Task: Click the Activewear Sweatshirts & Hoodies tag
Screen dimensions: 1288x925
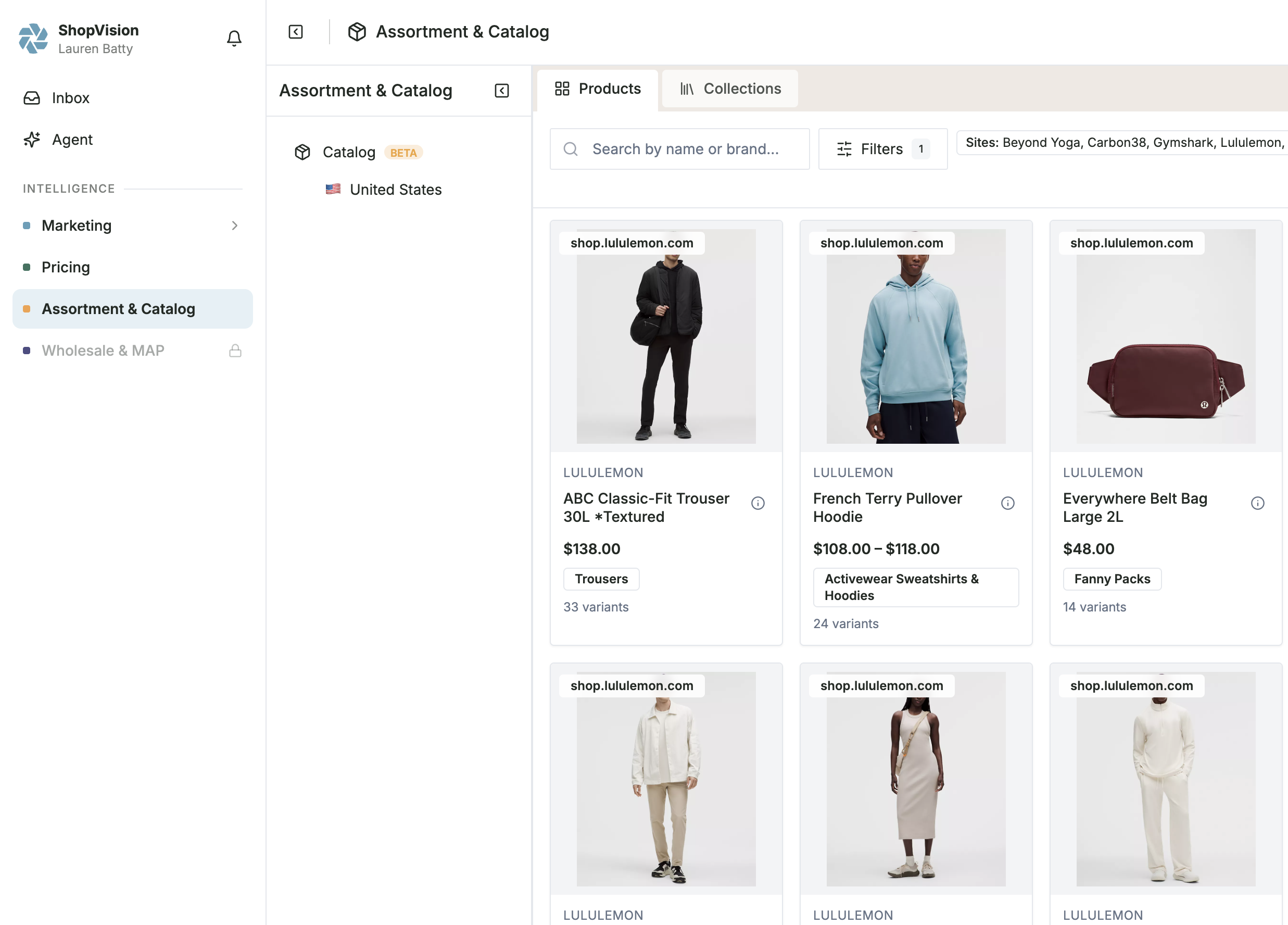Action: pos(916,587)
